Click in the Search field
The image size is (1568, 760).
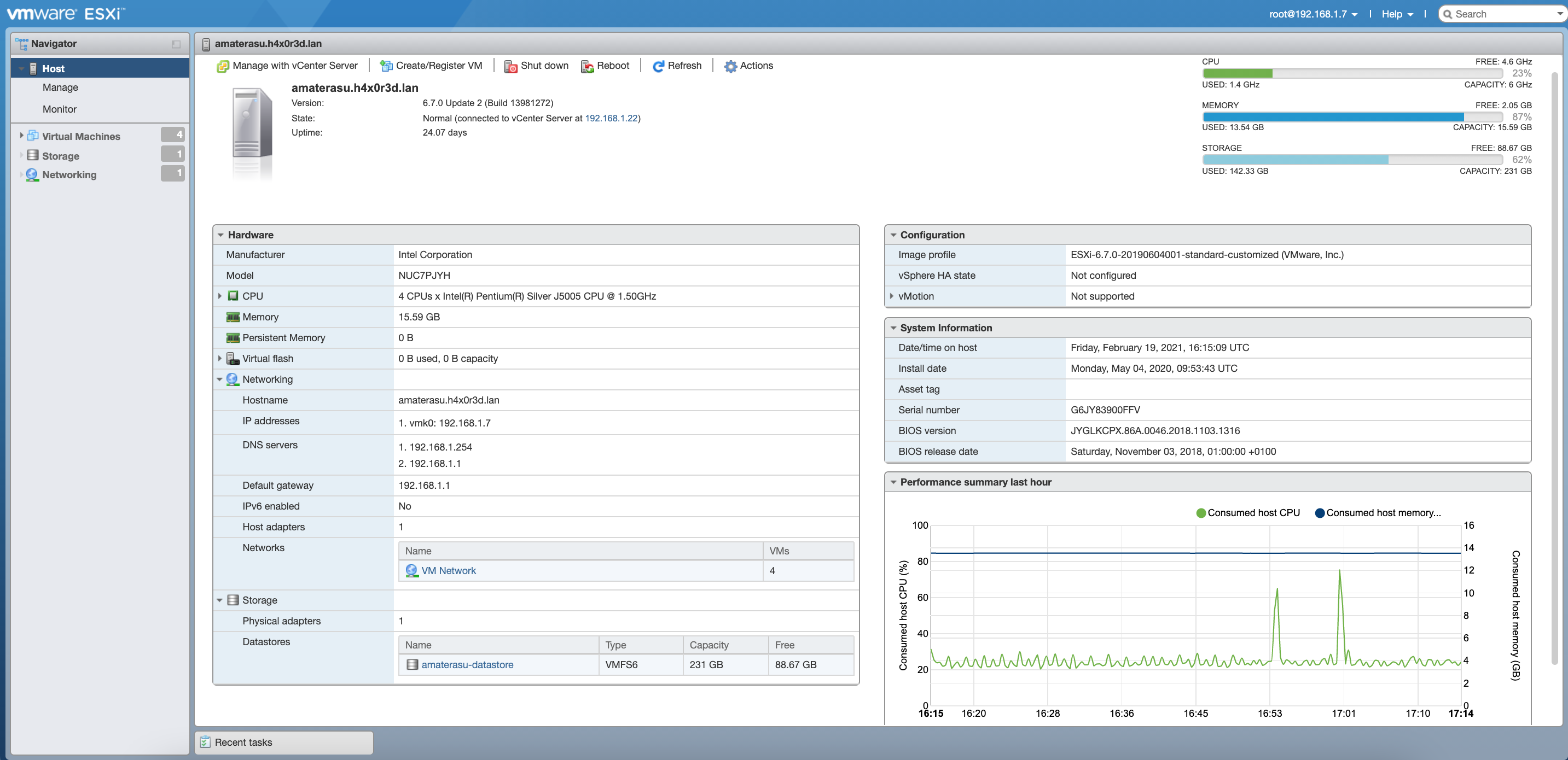1503,14
